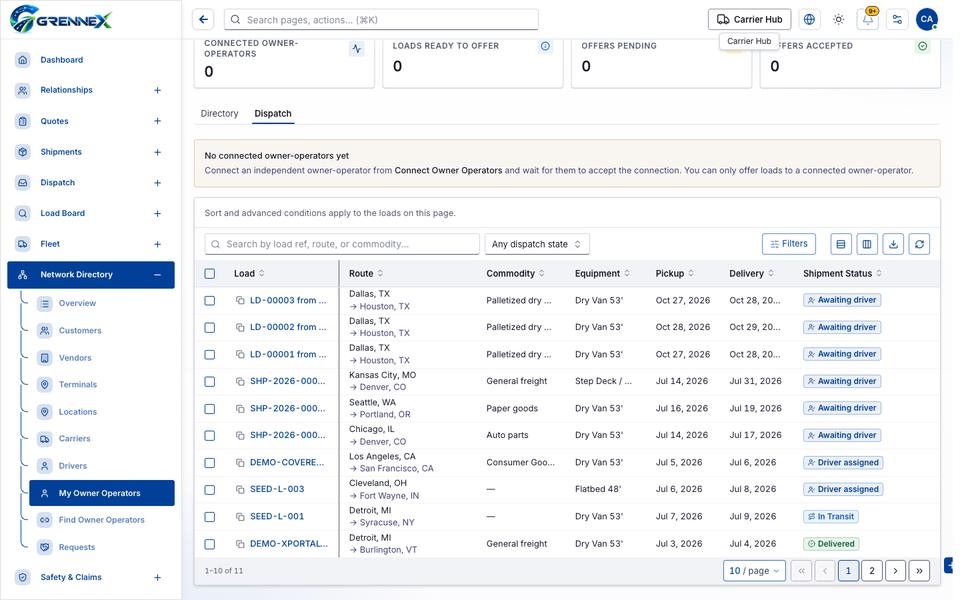Viewport: 960px width, 600px height.
Task: Click the row density icon button
Action: (841, 244)
